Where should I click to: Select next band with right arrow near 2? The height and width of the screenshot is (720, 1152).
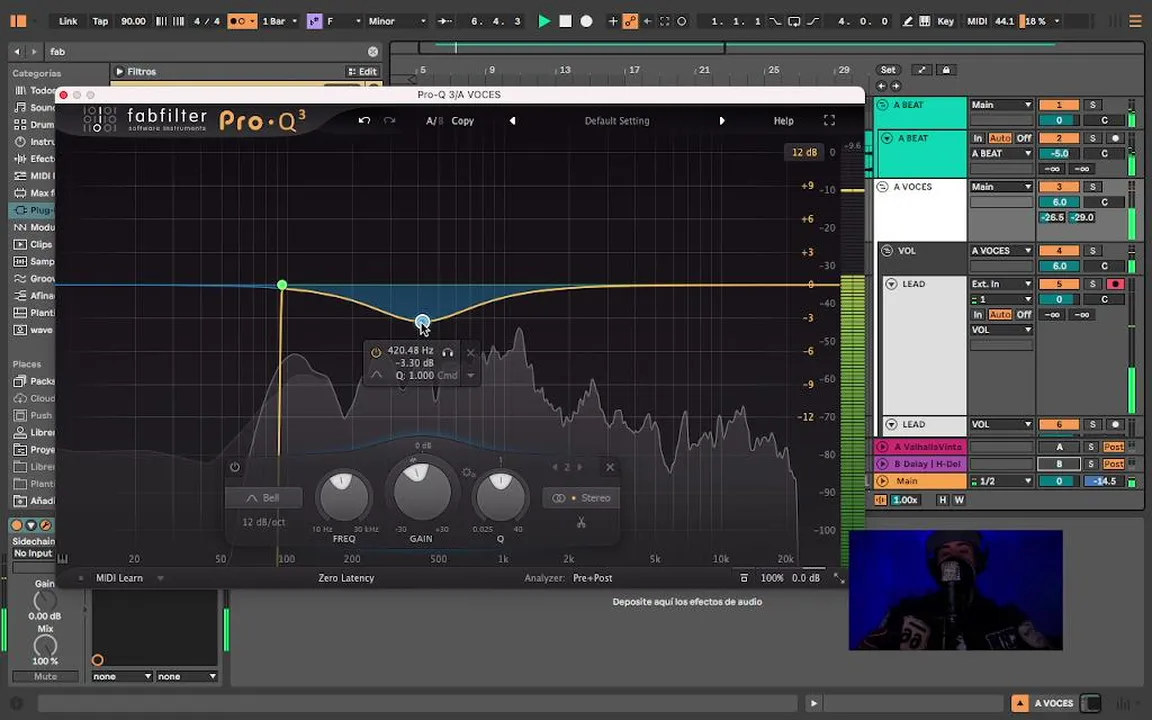coord(580,467)
